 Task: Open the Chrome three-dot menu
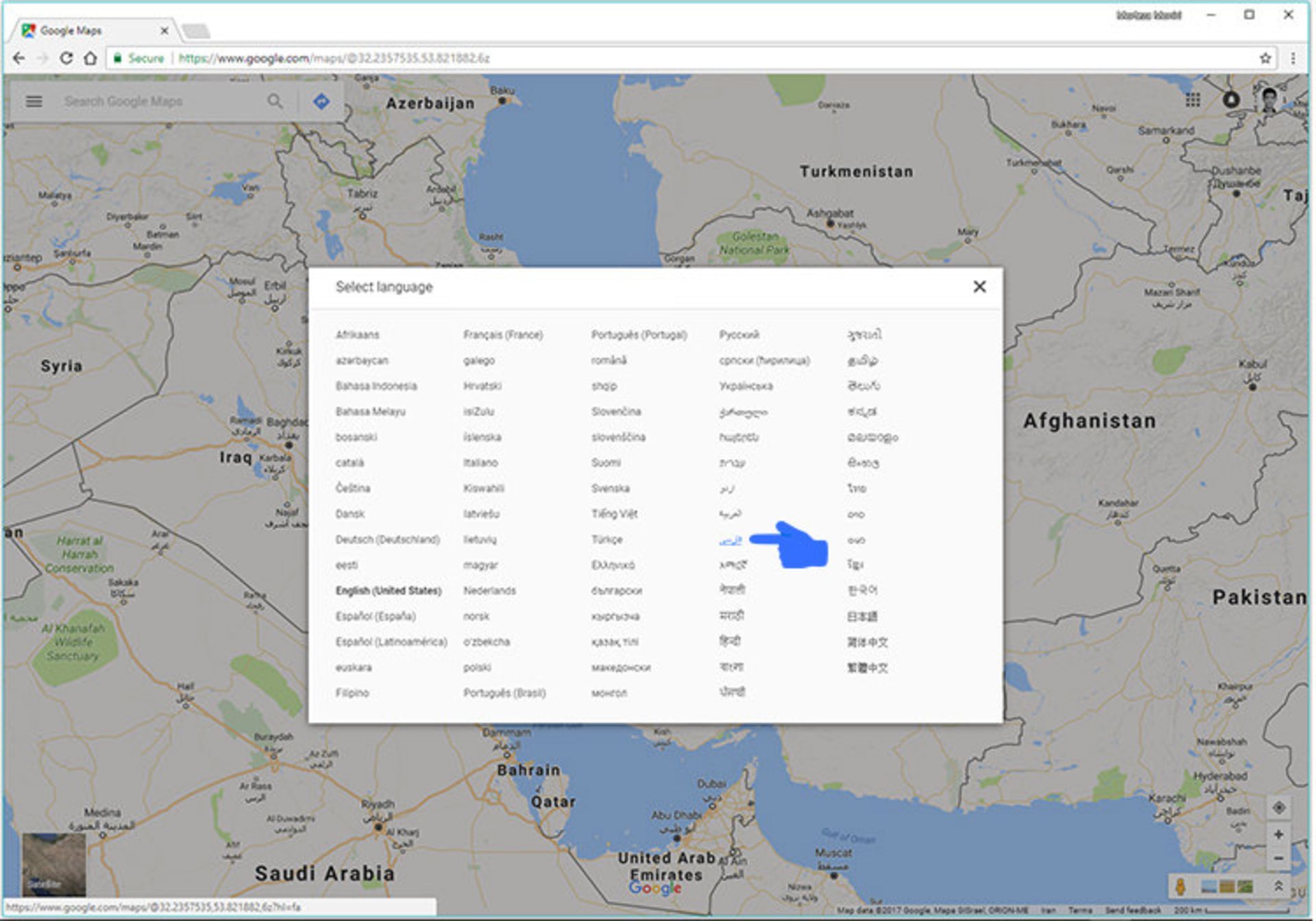pyautogui.click(x=1293, y=58)
